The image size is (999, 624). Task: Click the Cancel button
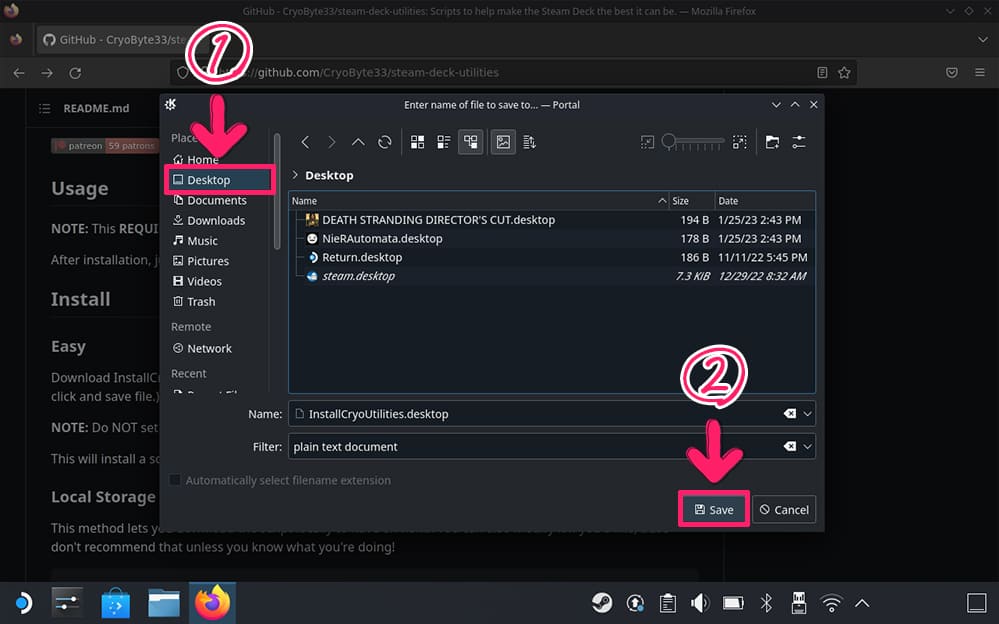(x=784, y=509)
